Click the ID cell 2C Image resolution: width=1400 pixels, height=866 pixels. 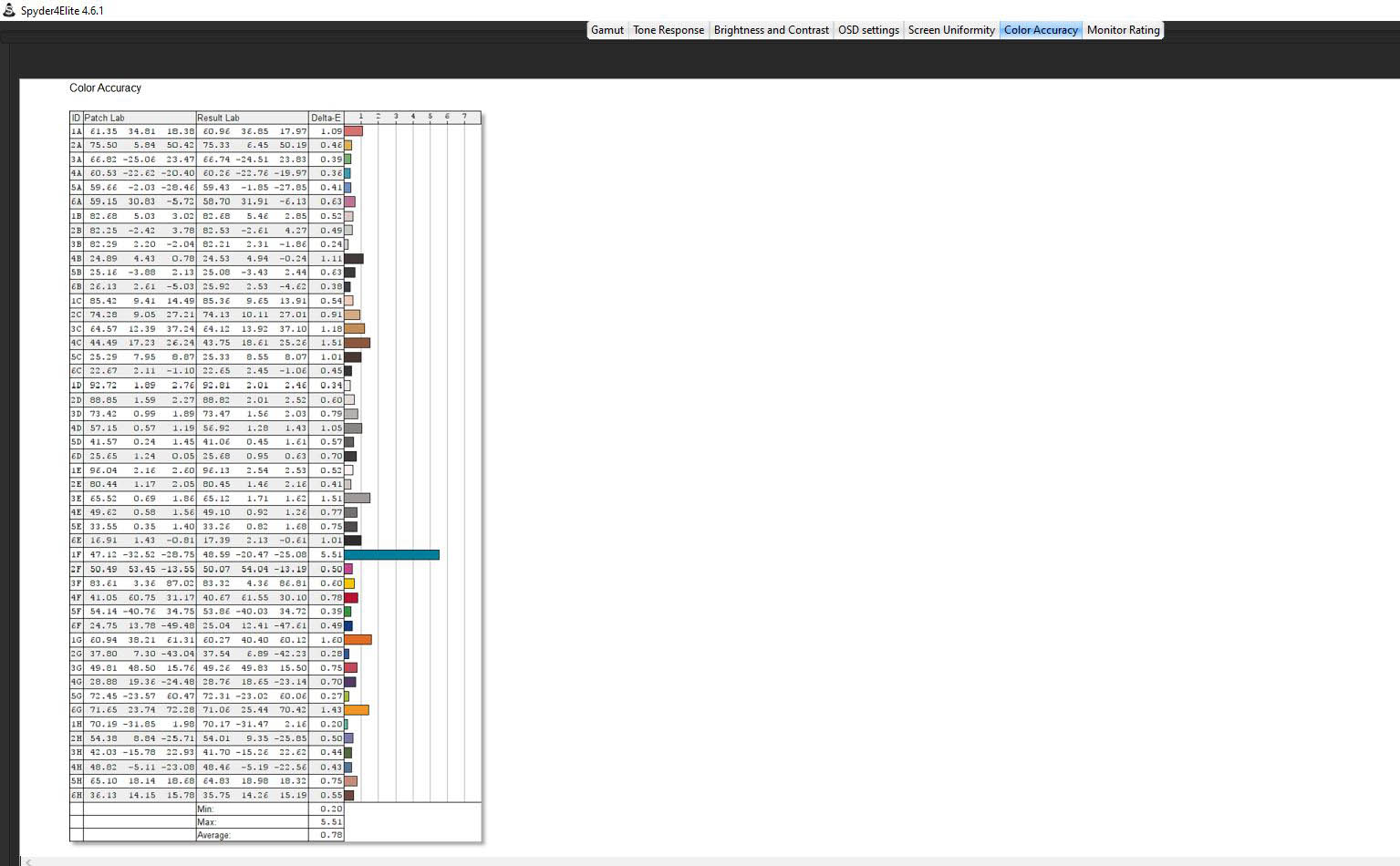tap(77, 314)
